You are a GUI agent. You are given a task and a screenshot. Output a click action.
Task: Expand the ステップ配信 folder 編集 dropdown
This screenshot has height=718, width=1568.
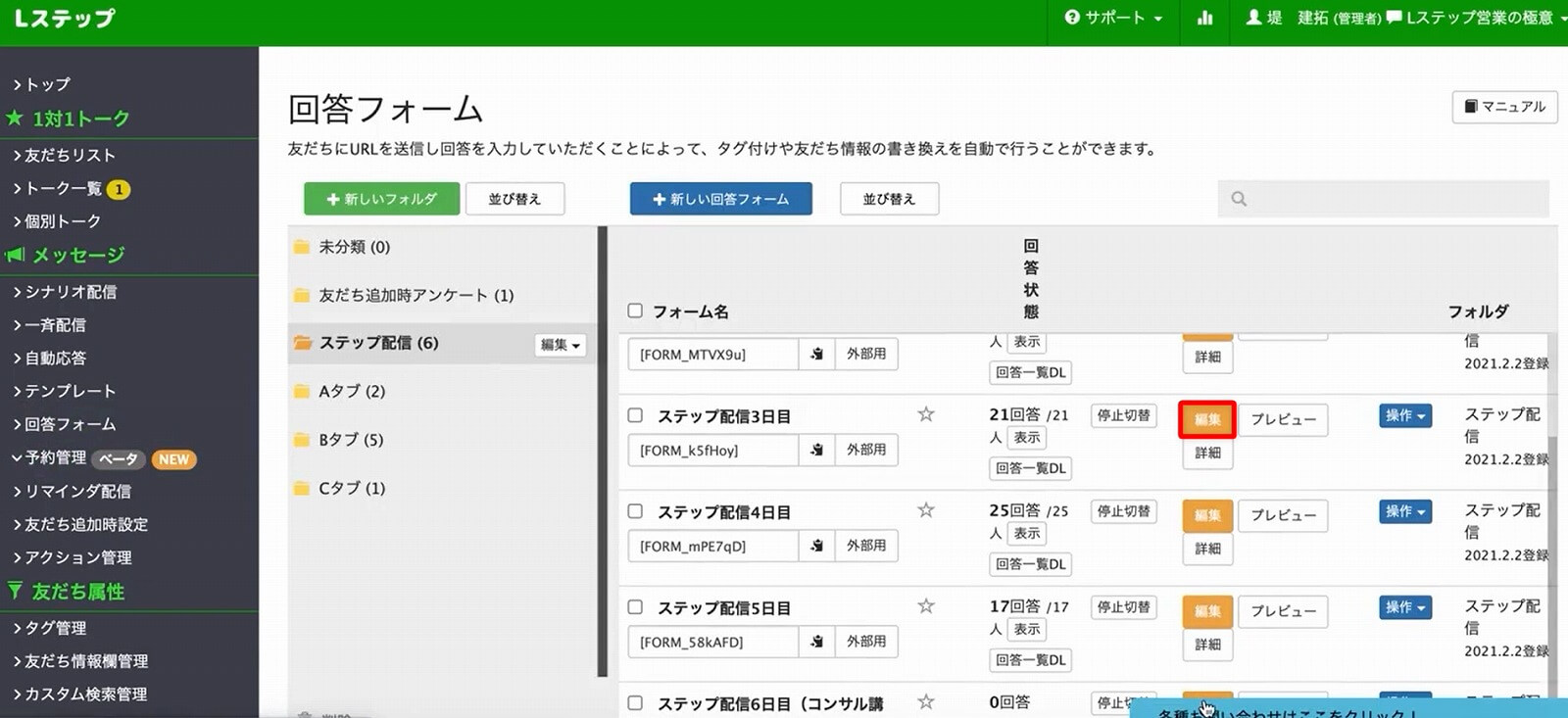click(561, 345)
